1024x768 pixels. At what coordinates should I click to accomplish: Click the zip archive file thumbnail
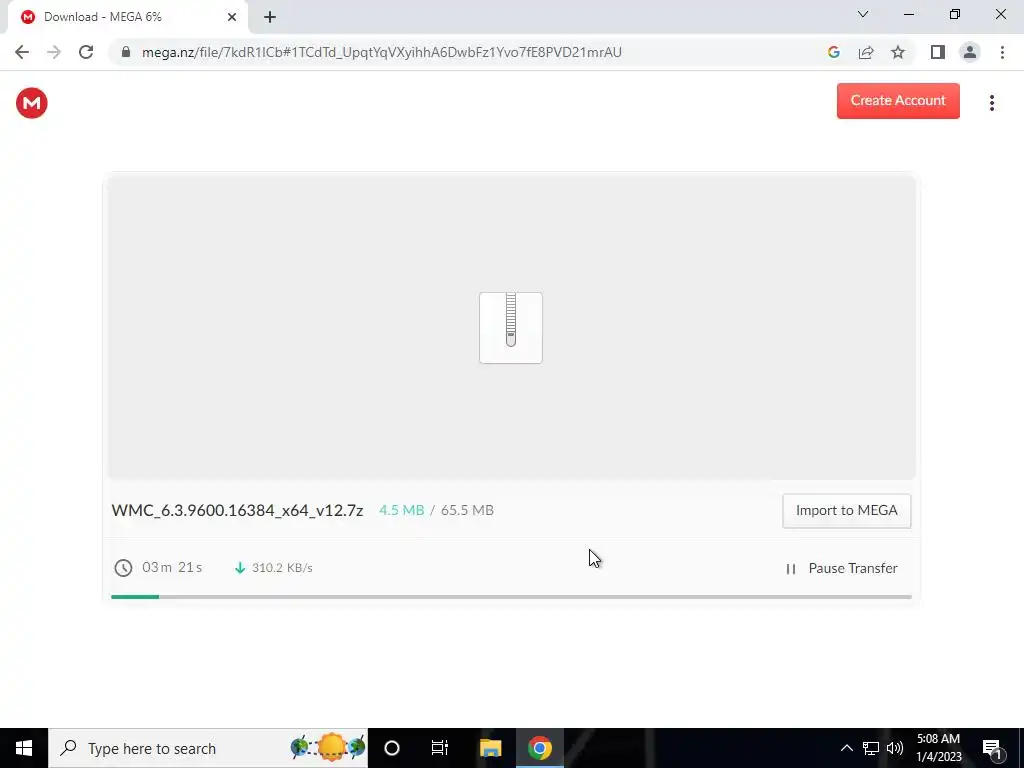tap(511, 328)
